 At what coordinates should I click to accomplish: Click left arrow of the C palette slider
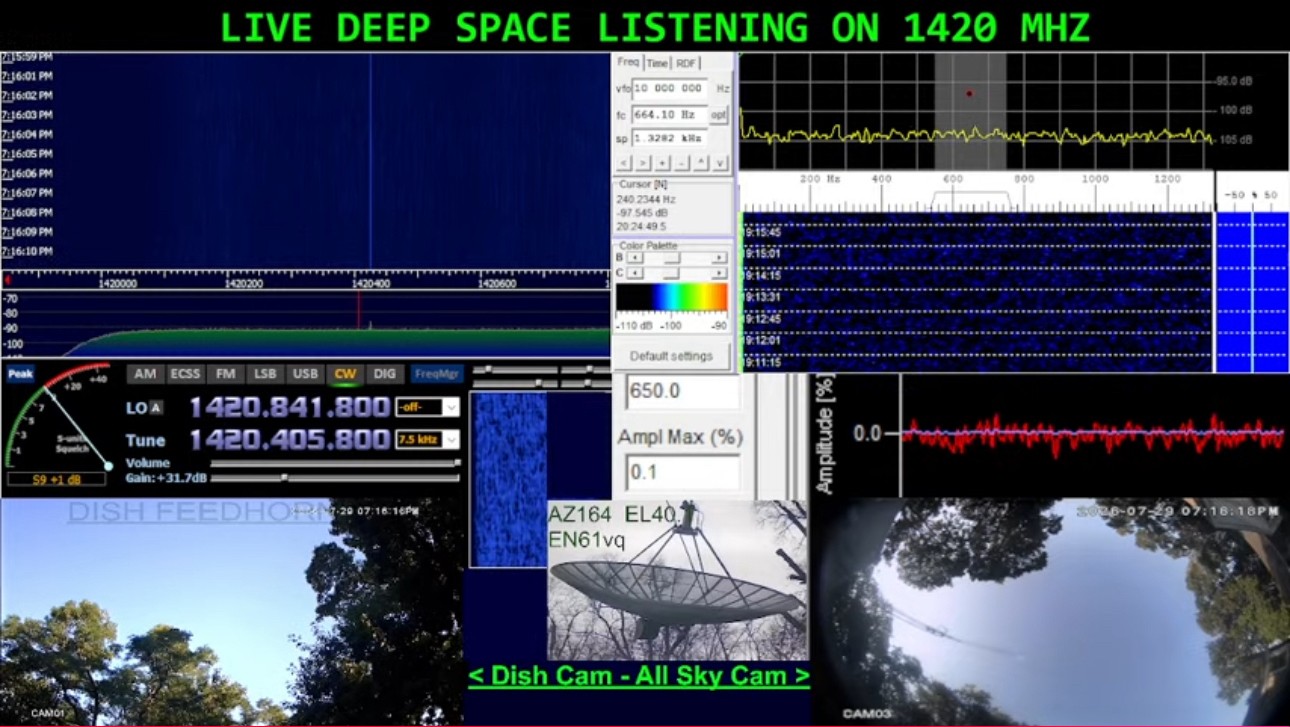tap(633, 273)
